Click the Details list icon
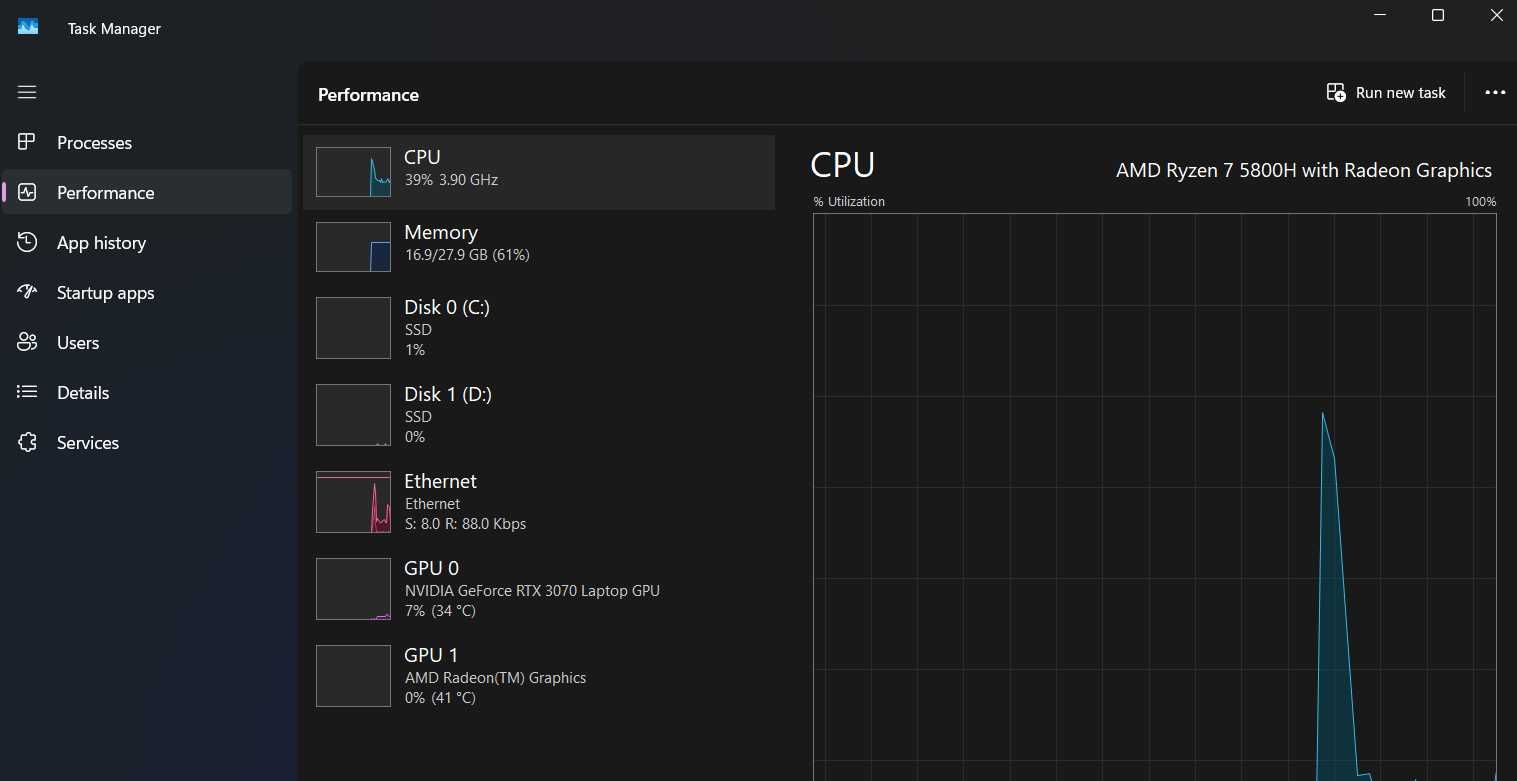This screenshot has height=781, width=1517. coord(27,392)
